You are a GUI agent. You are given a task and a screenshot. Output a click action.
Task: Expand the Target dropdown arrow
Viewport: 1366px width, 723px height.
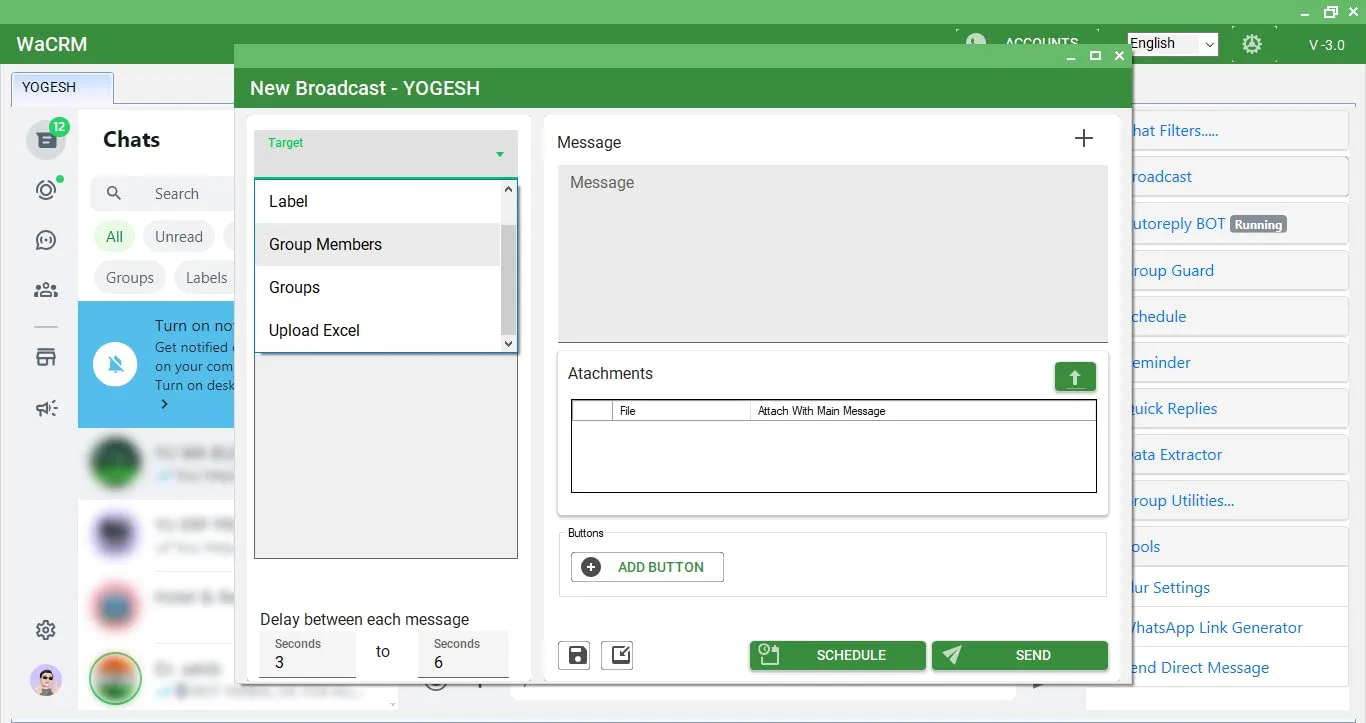coord(499,154)
